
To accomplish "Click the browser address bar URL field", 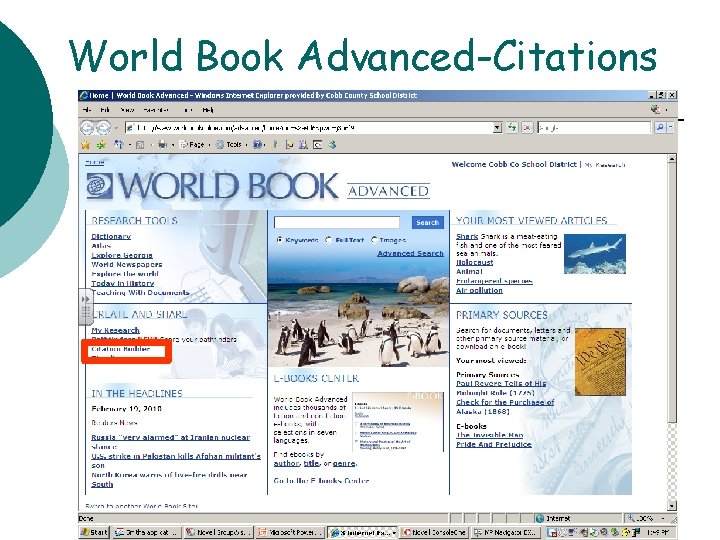I will tap(309, 128).
